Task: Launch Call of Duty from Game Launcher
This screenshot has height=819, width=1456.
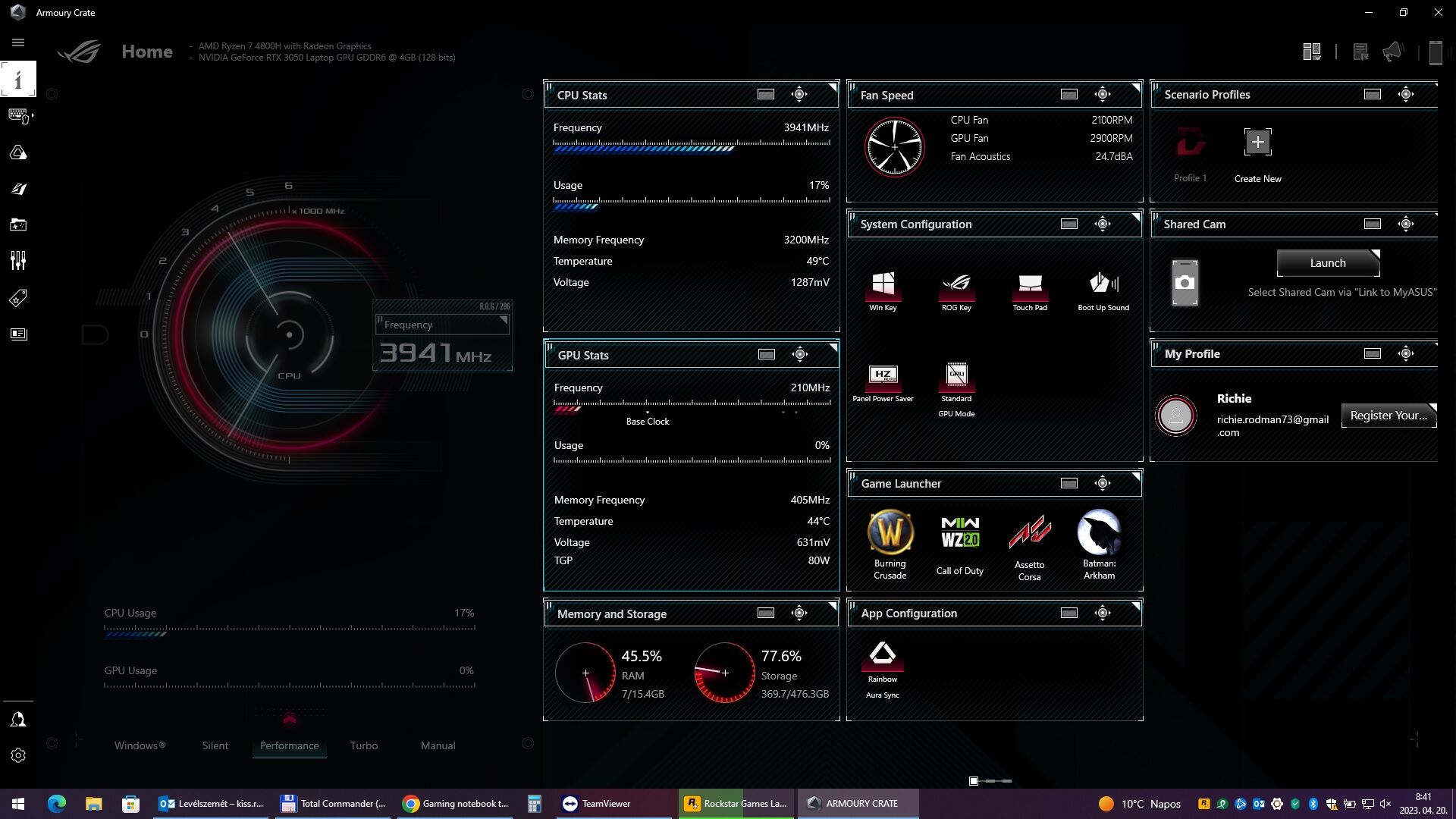Action: click(960, 544)
